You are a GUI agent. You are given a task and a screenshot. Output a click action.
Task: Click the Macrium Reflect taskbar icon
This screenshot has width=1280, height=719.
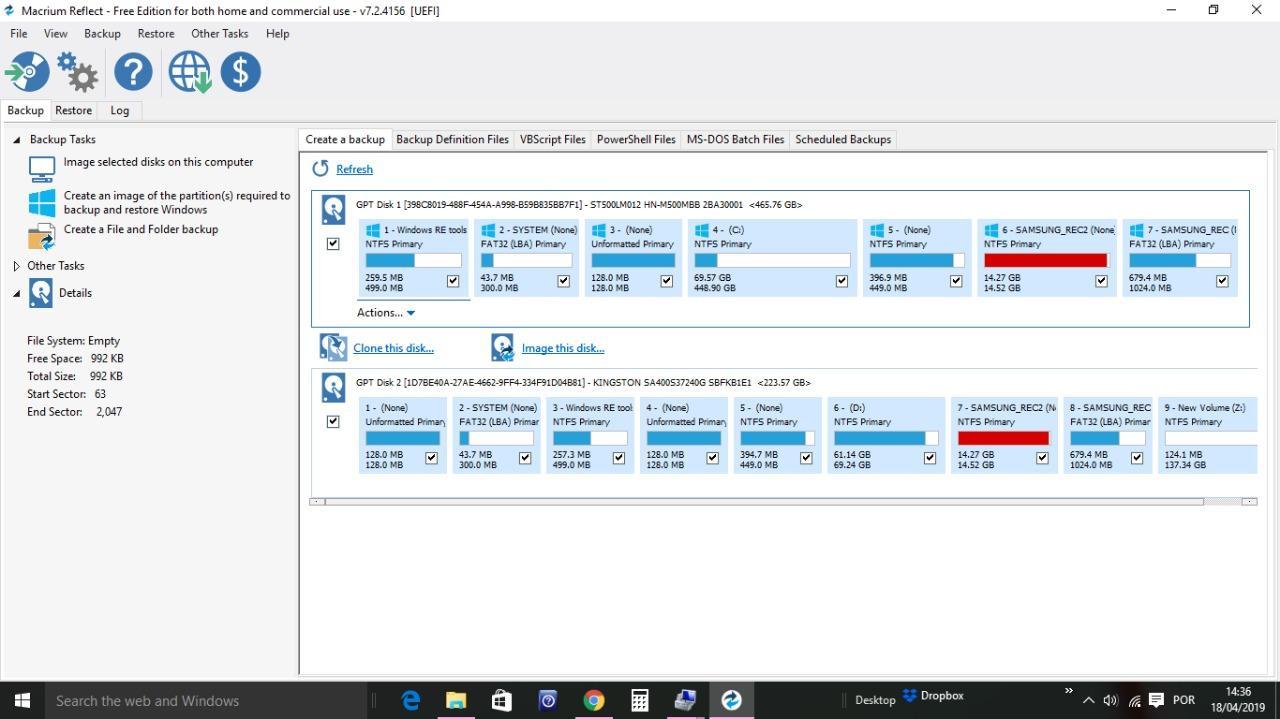(x=731, y=700)
